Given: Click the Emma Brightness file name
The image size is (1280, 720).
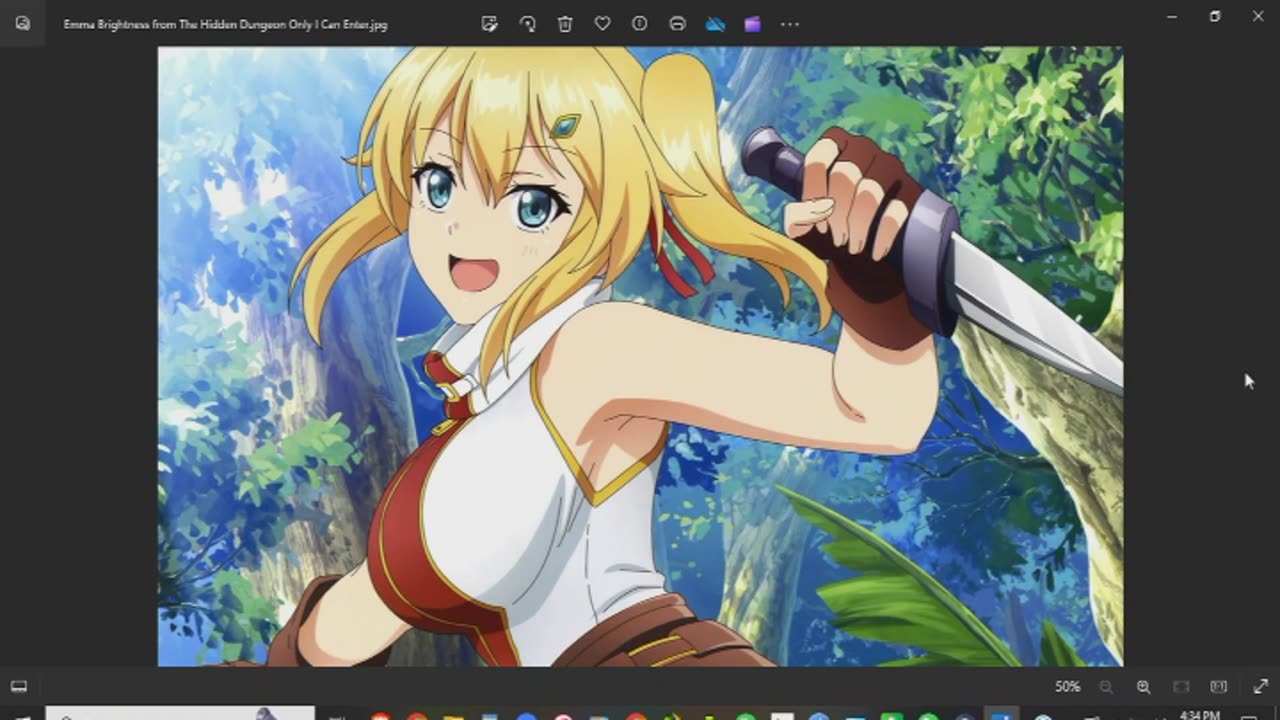Looking at the screenshot, I should pyautogui.click(x=225, y=24).
